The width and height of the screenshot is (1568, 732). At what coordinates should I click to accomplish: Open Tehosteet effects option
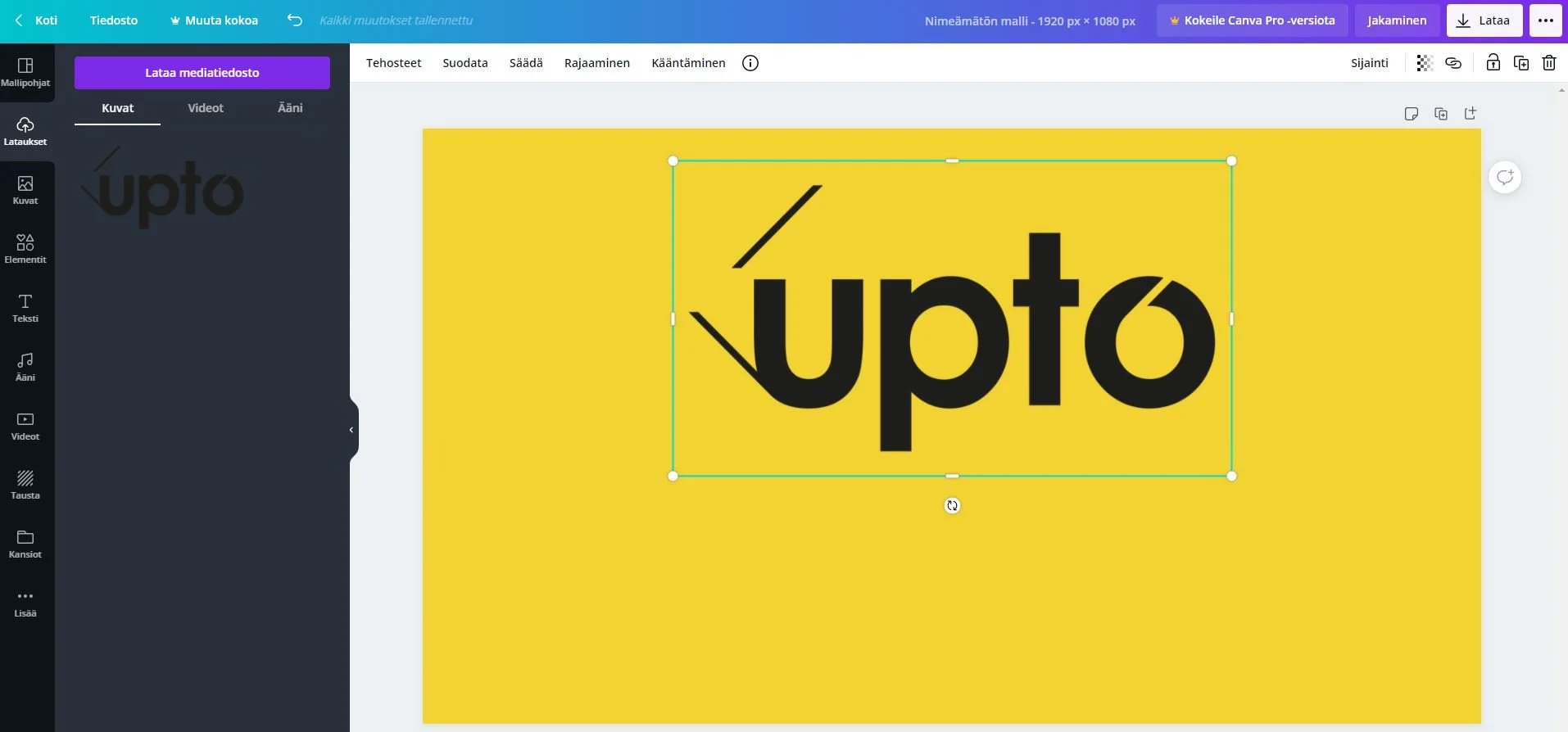coord(393,63)
